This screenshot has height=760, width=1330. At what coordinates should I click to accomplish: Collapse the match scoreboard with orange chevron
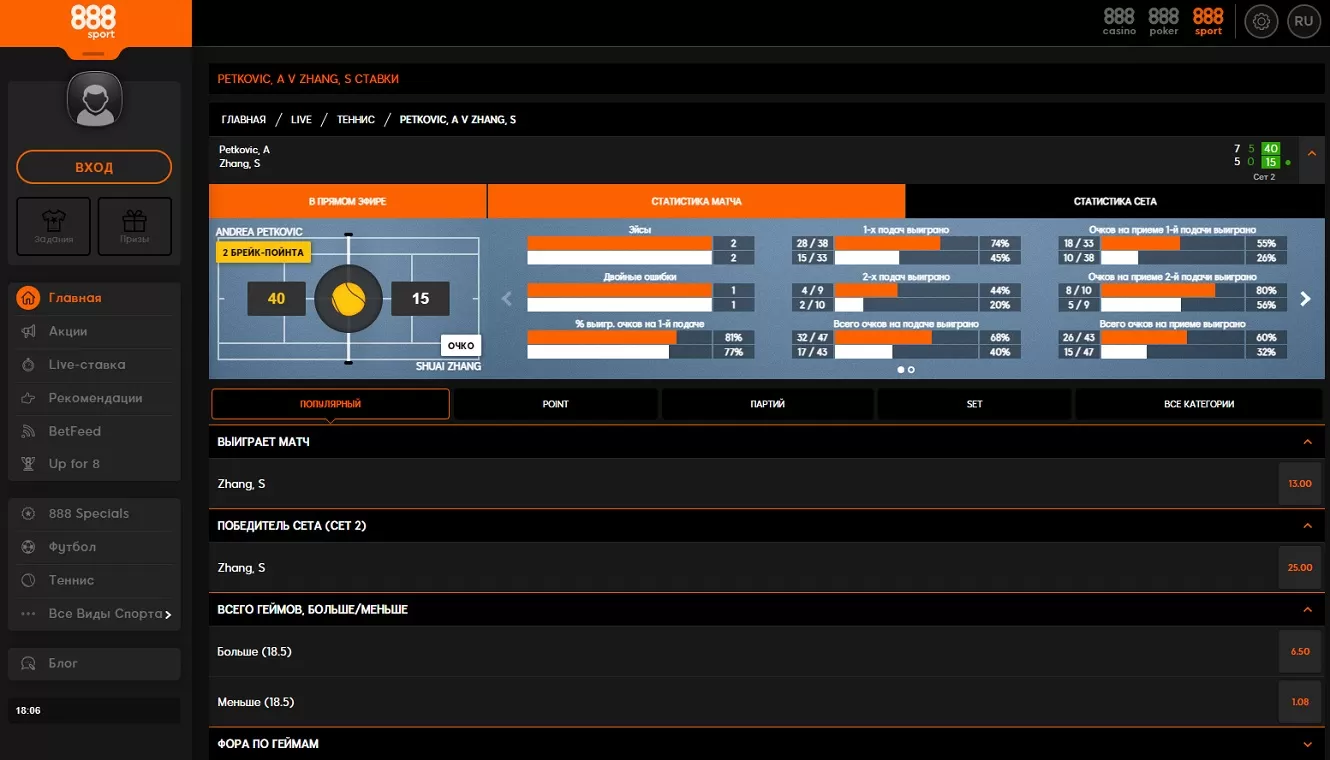tap(1312, 154)
